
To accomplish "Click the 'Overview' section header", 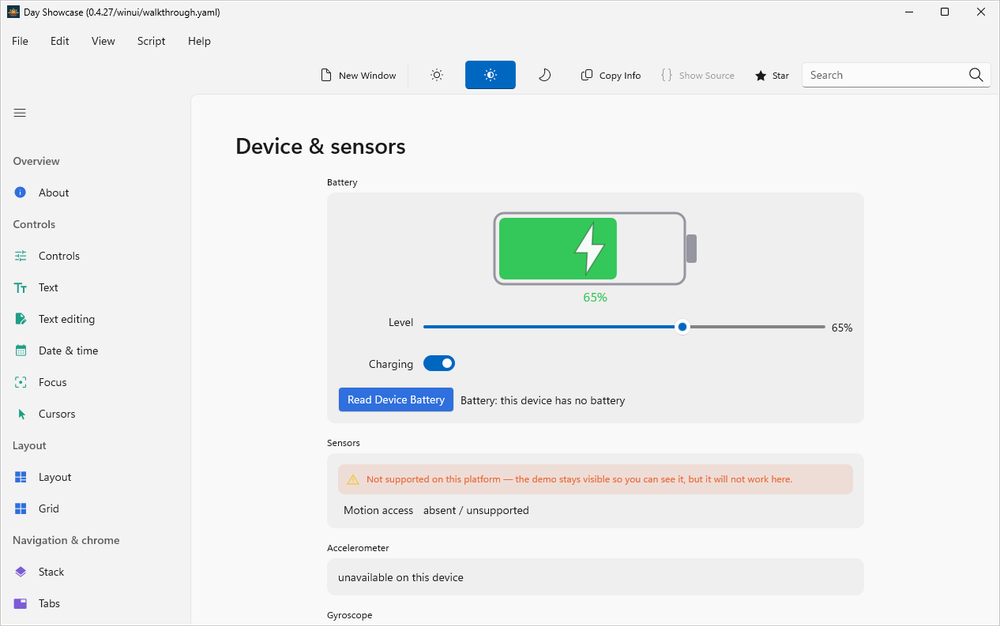I will pos(36,161).
